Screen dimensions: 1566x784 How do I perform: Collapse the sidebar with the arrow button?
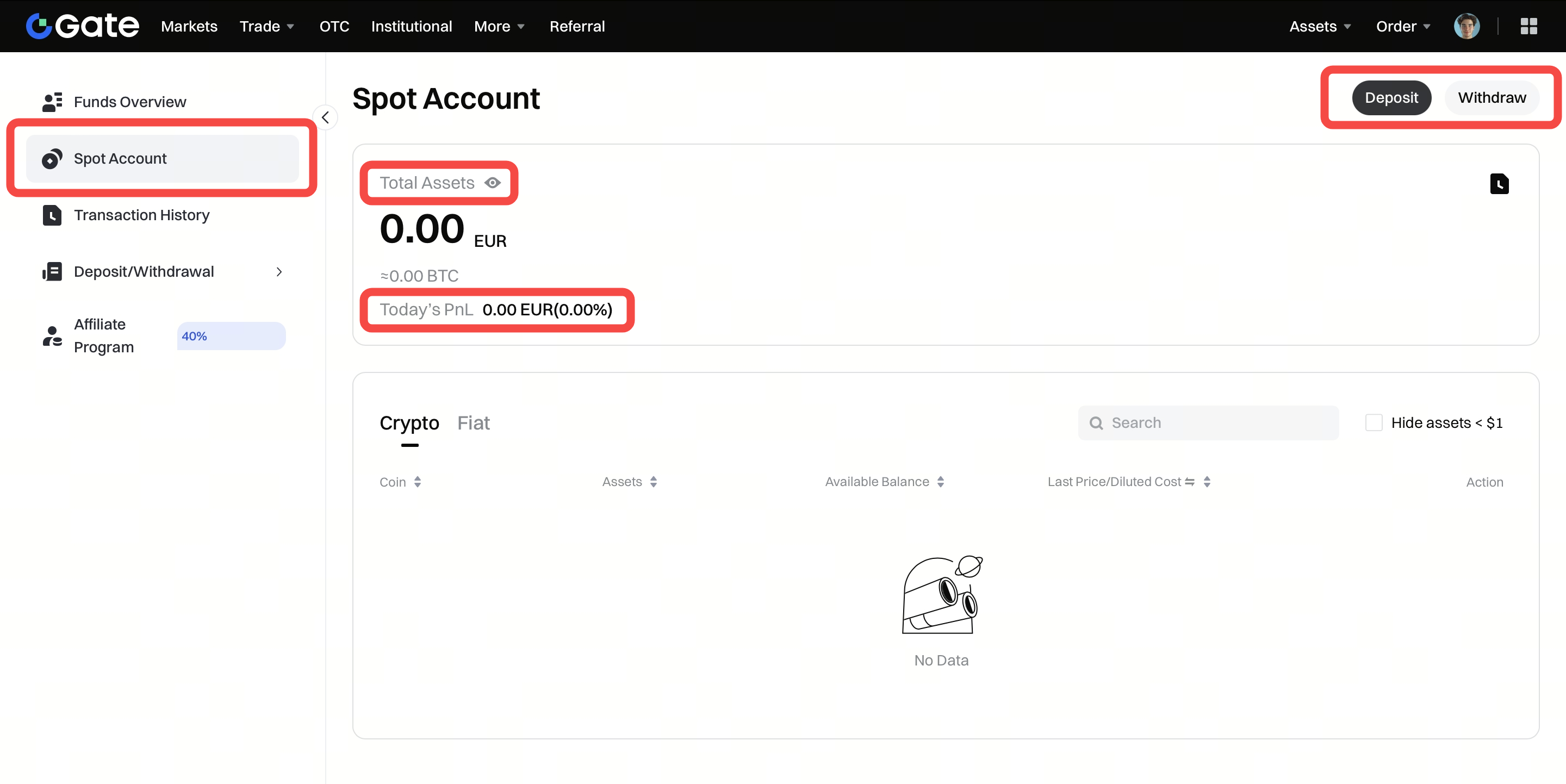pyautogui.click(x=325, y=117)
